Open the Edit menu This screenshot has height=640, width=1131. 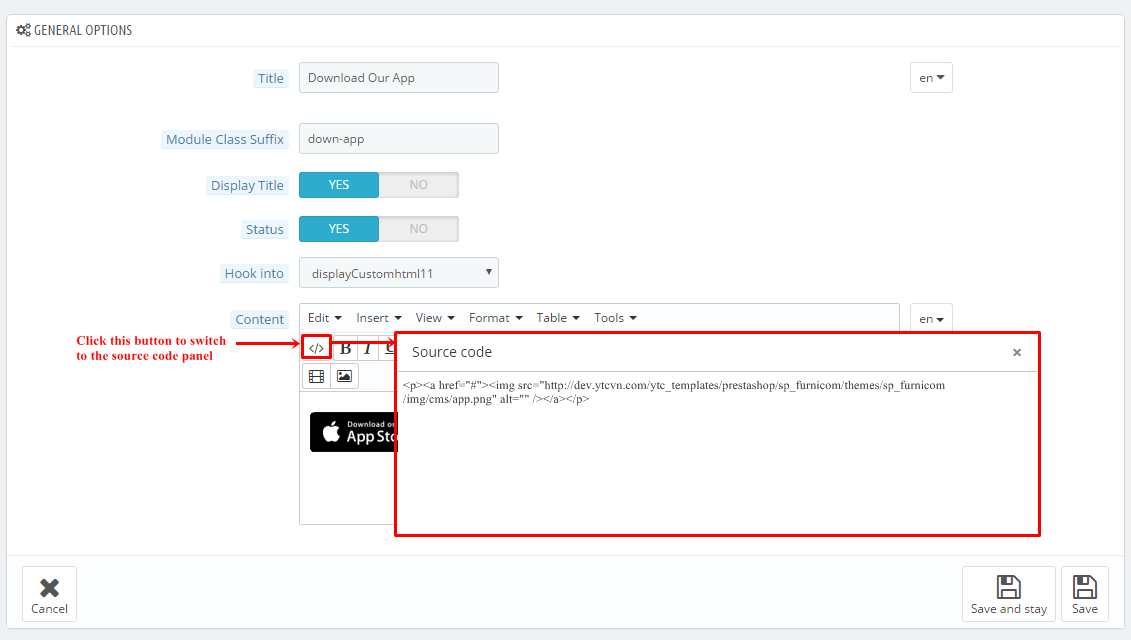tap(324, 317)
